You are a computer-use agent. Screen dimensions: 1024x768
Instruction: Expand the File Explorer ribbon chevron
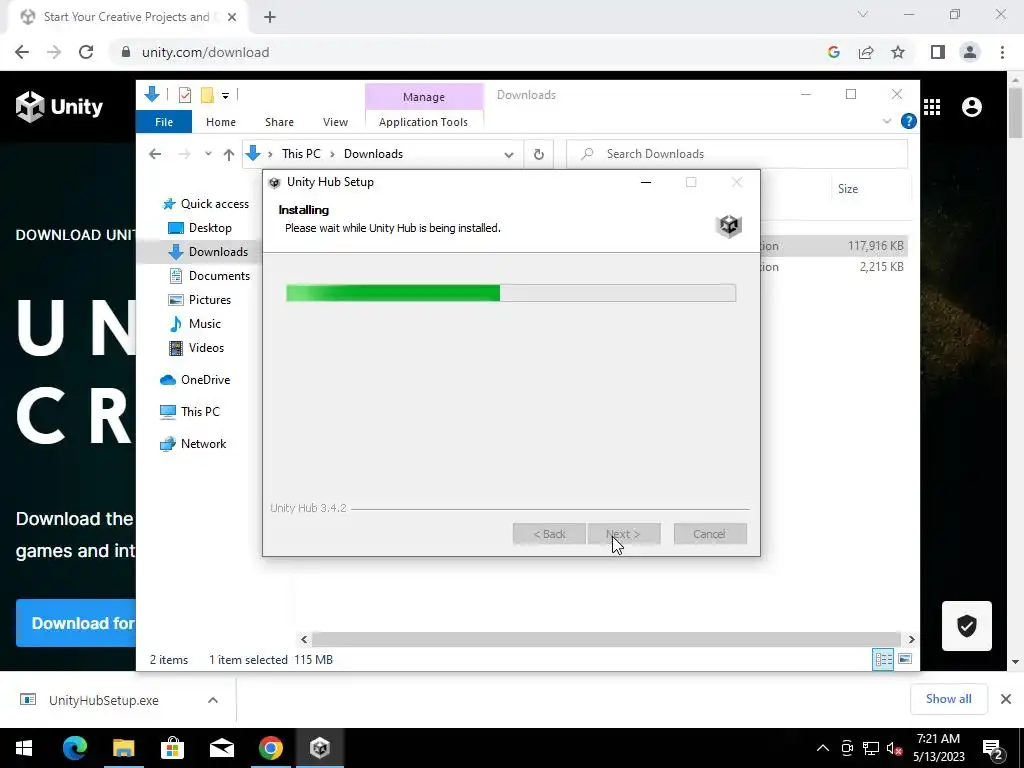tap(886, 121)
